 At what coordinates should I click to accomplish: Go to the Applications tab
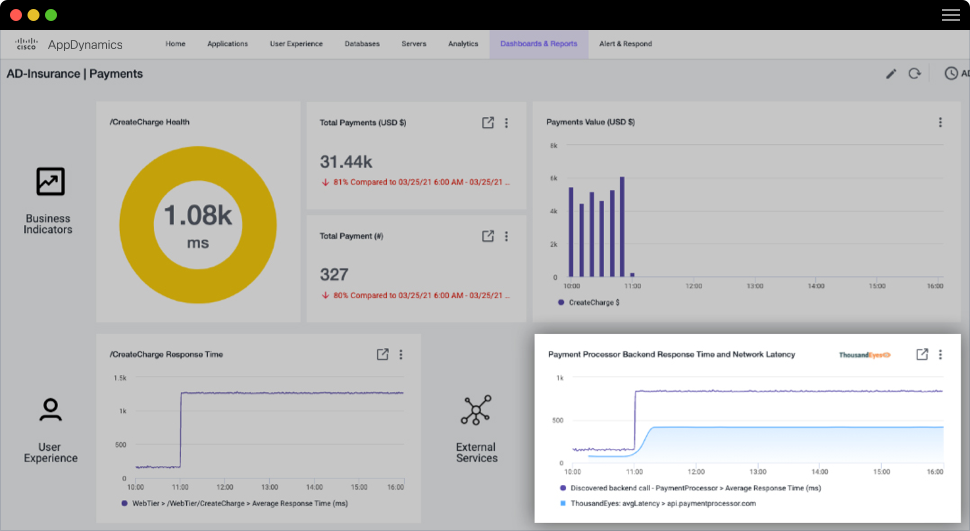pos(227,44)
